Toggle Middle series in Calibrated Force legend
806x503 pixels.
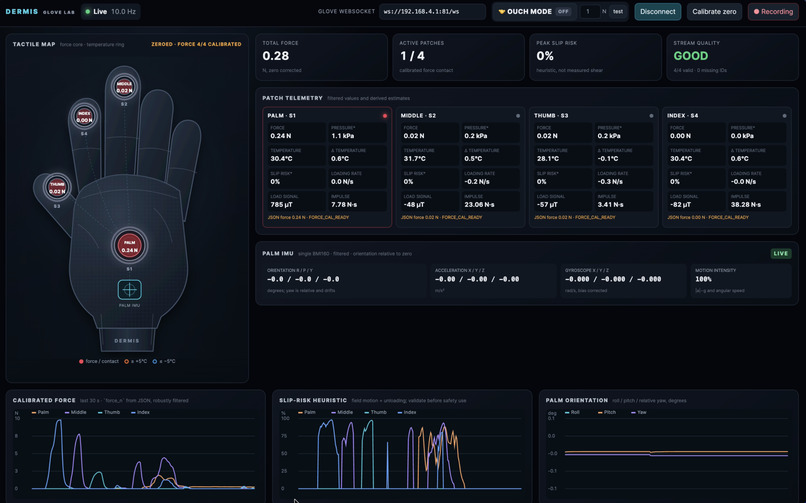point(75,412)
